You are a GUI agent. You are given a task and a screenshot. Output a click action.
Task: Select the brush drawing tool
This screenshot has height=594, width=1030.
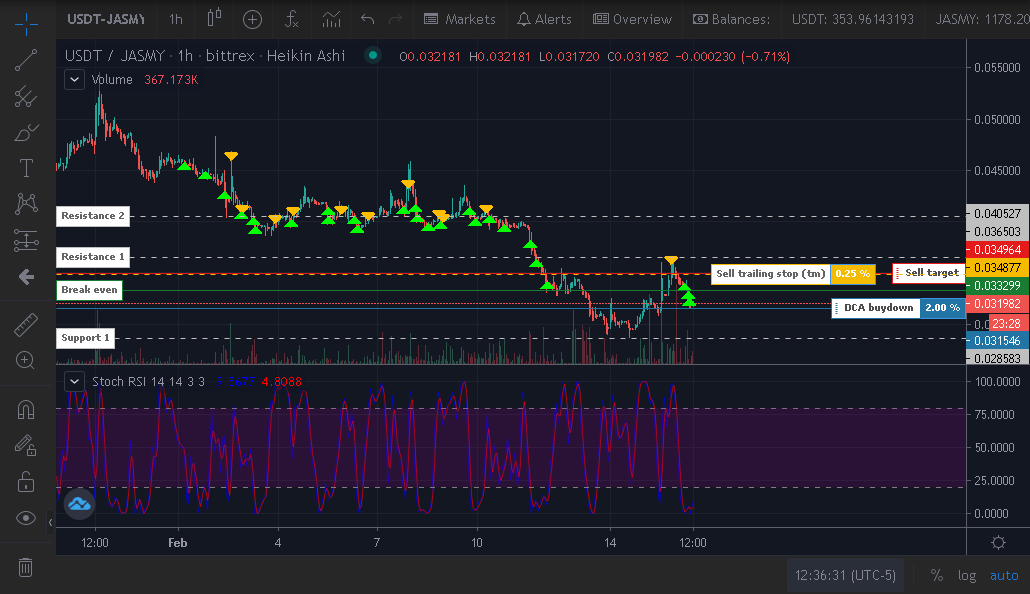tap(26, 133)
